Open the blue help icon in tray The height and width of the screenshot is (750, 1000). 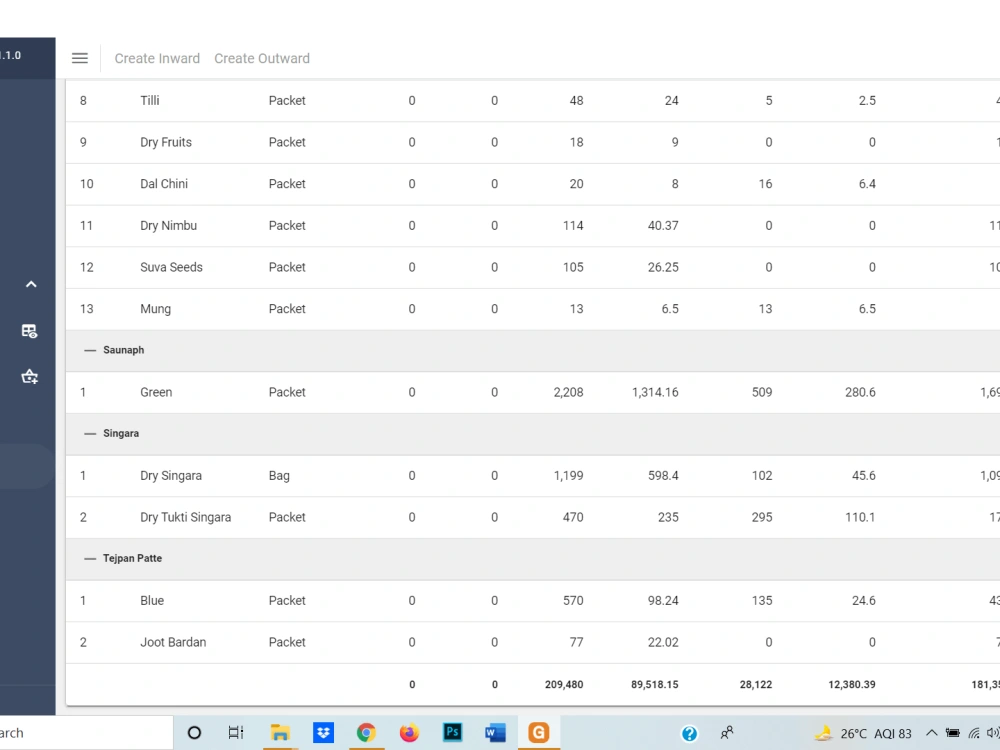(689, 733)
